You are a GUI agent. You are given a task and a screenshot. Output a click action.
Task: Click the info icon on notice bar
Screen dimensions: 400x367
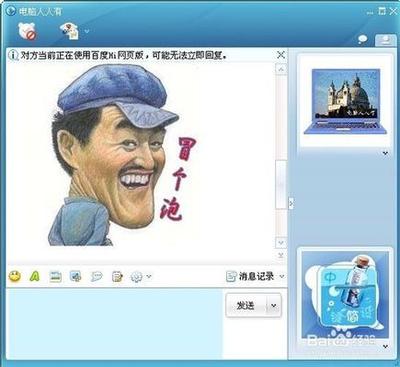(13, 55)
